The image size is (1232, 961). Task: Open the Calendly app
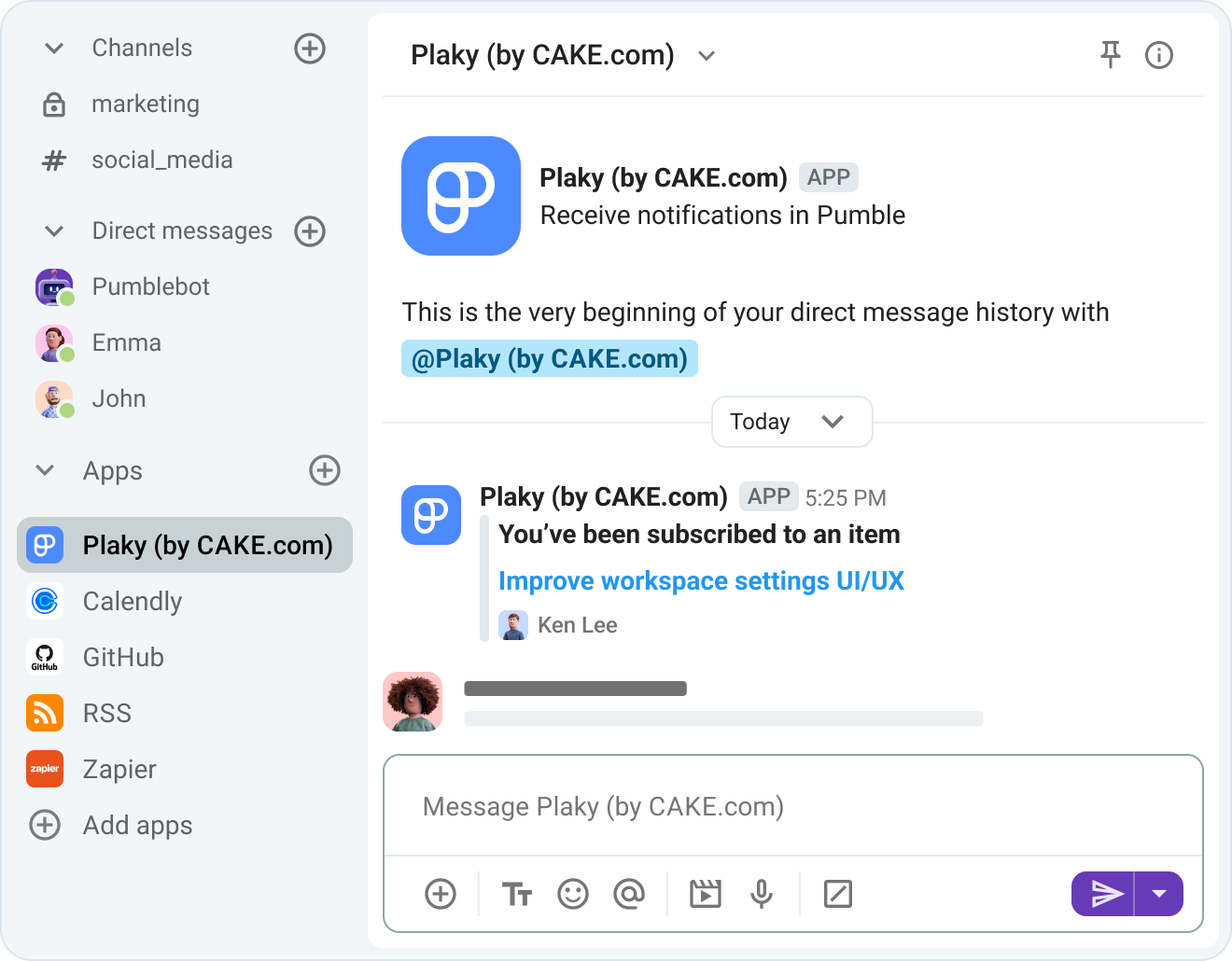[x=133, y=601]
